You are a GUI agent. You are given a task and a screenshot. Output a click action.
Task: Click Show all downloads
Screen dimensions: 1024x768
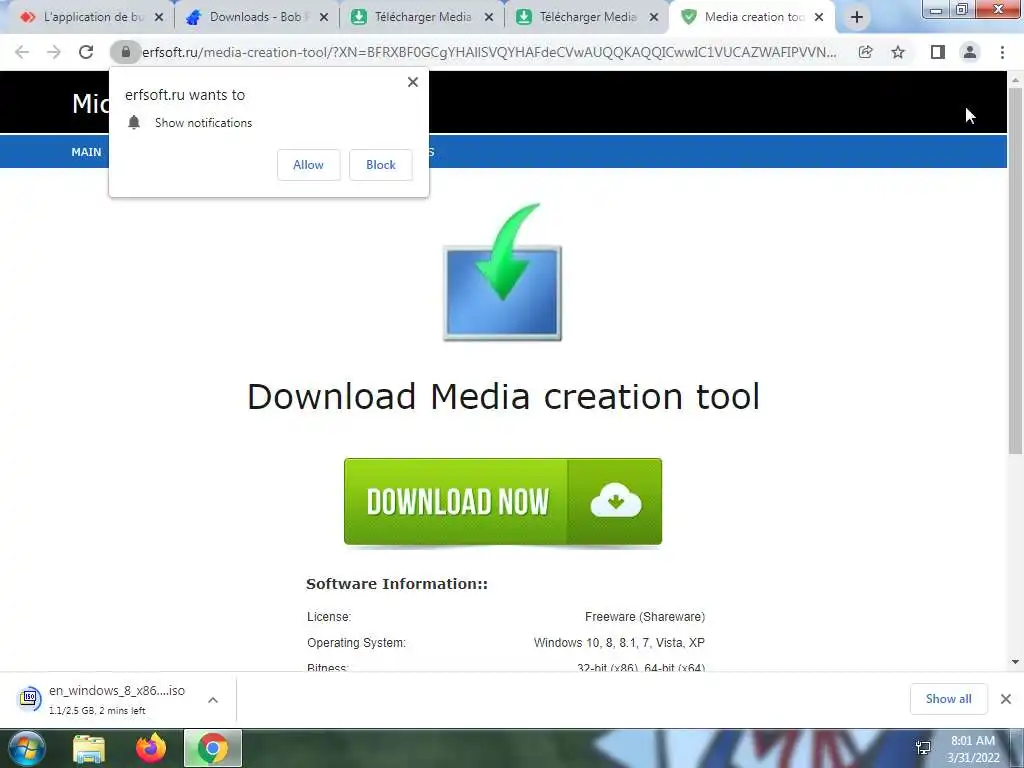(x=948, y=699)
